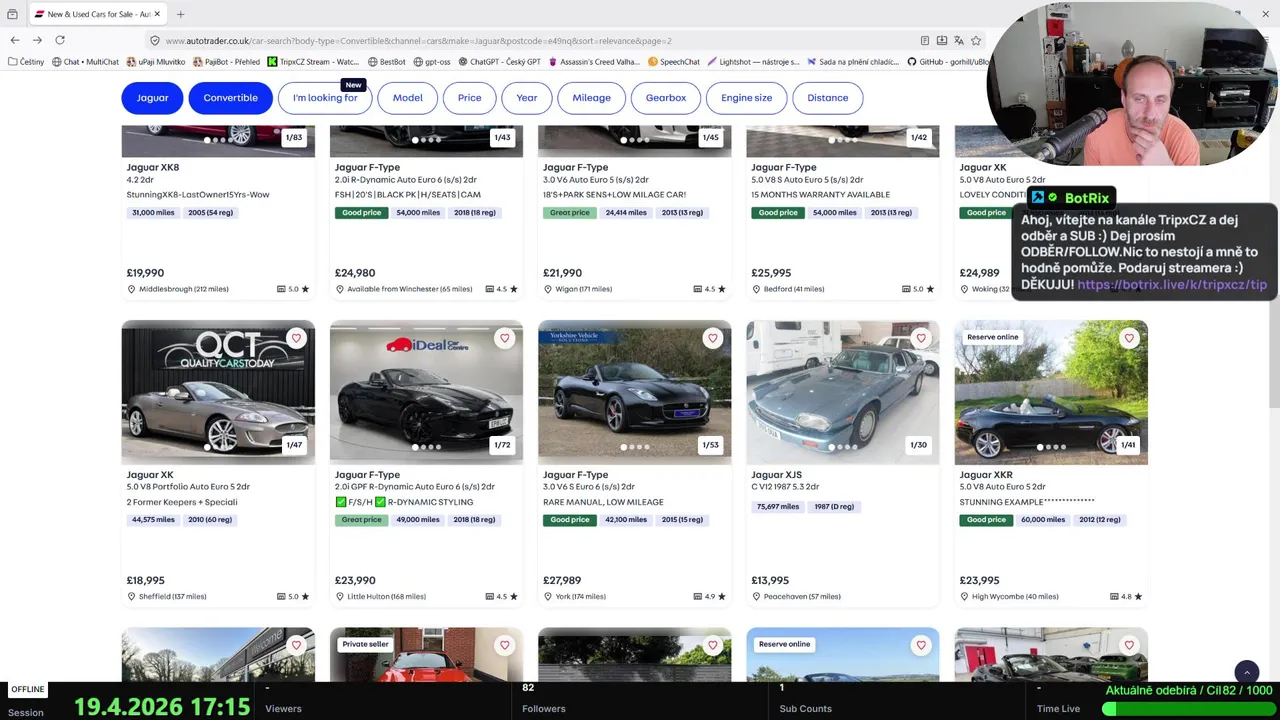Open the Distance filter dropdown

click(x=828, y=98)
